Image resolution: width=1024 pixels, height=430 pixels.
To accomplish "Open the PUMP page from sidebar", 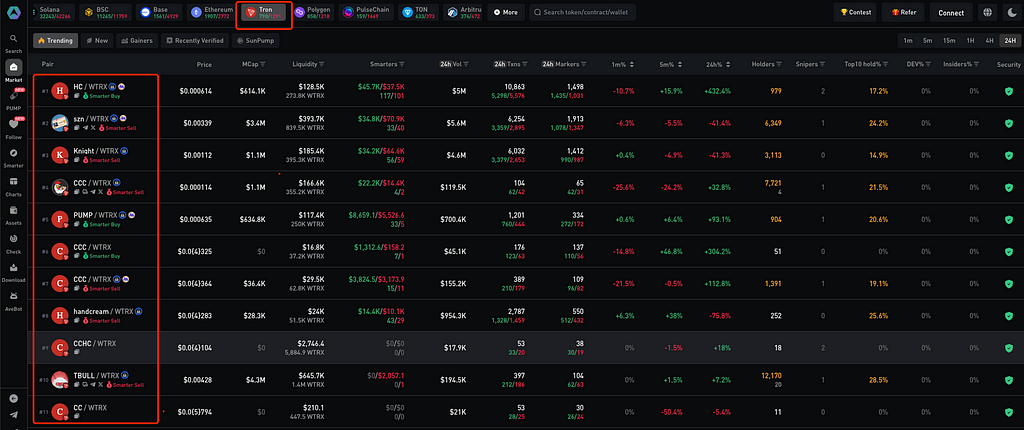I will [14, 100].
